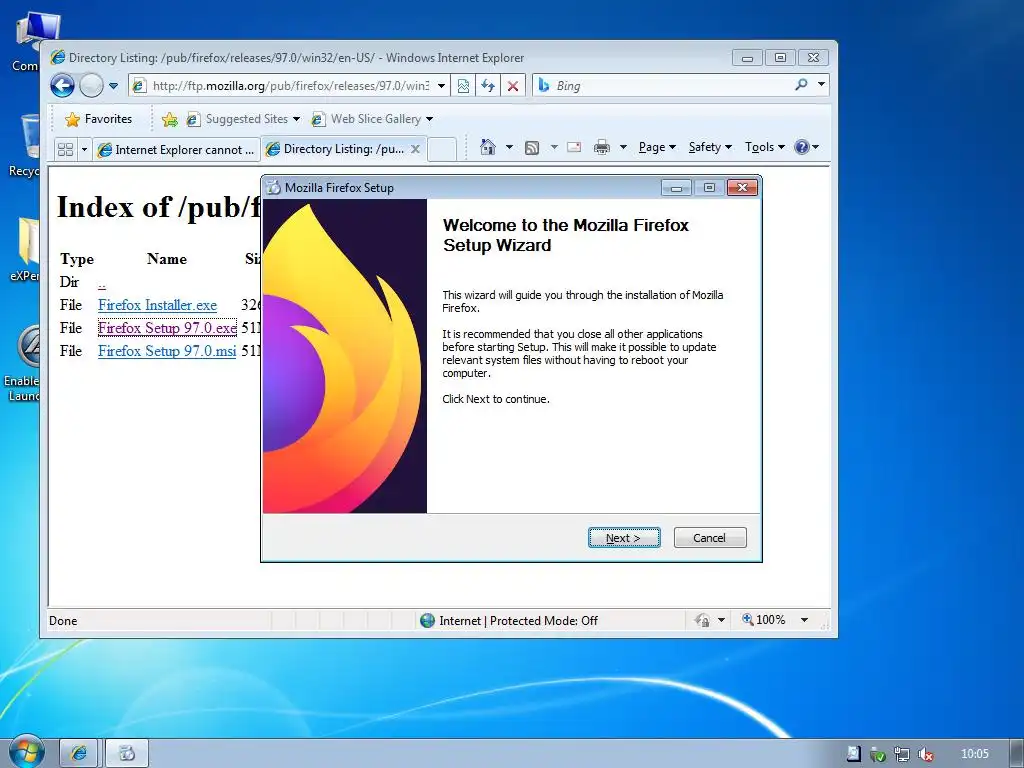Click the taskbar clock showing 10:05

pos(975,754)
